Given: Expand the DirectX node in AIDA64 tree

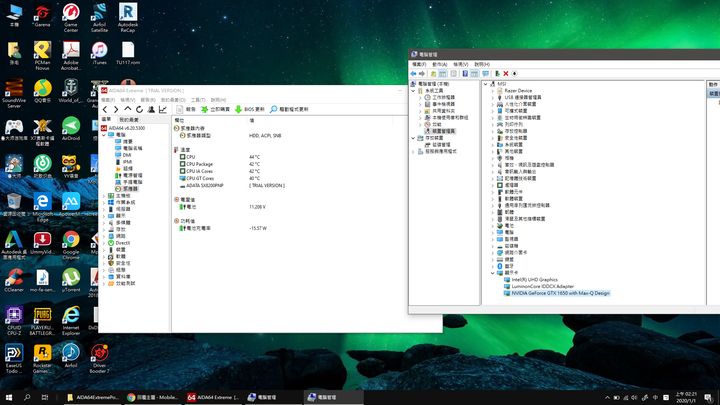Looking at the screenshot, I should (104, 243).
